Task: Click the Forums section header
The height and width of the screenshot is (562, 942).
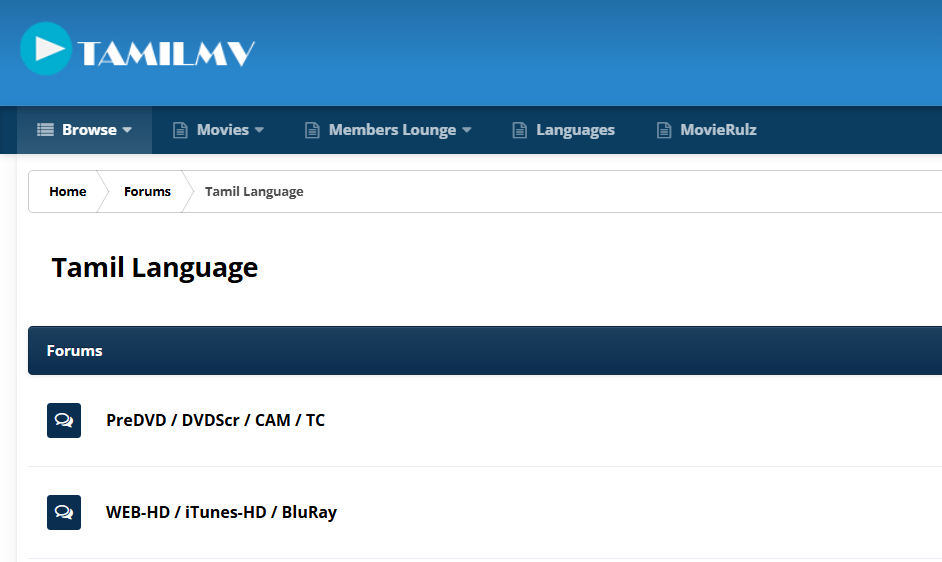Action: tap(485, 351)
